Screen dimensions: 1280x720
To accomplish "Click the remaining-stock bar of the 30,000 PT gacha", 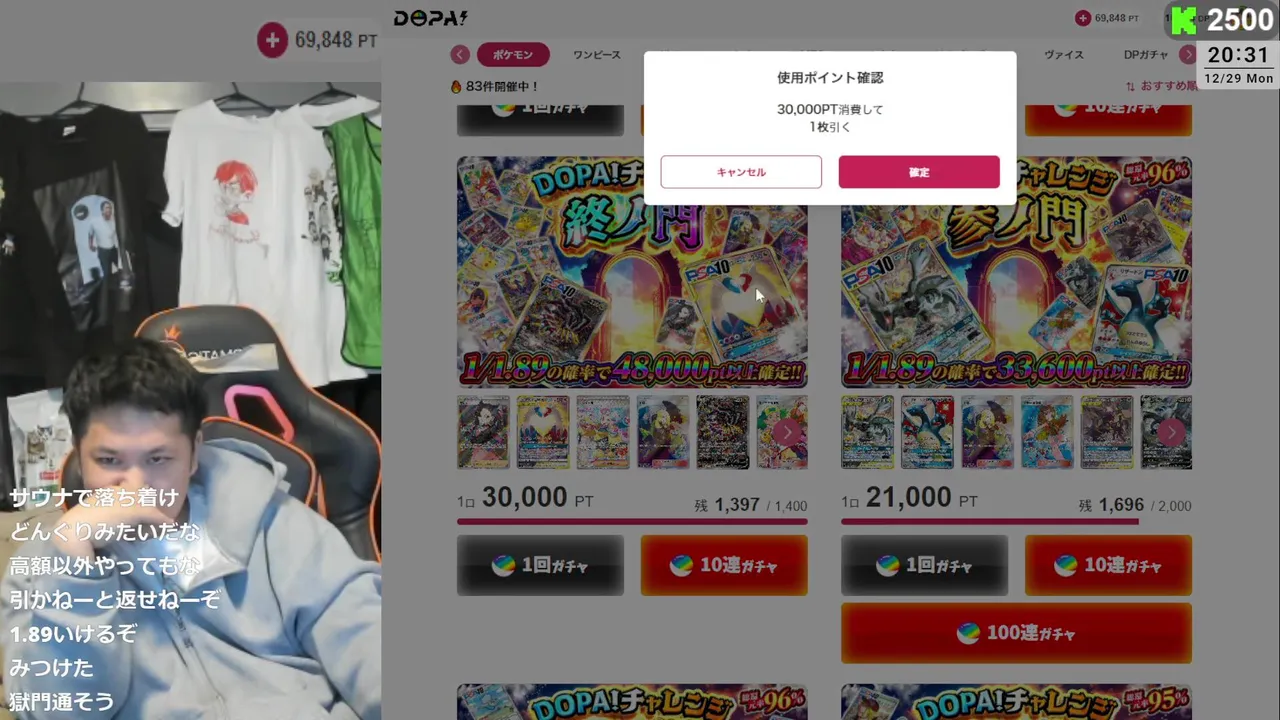I will pos(632,521).
